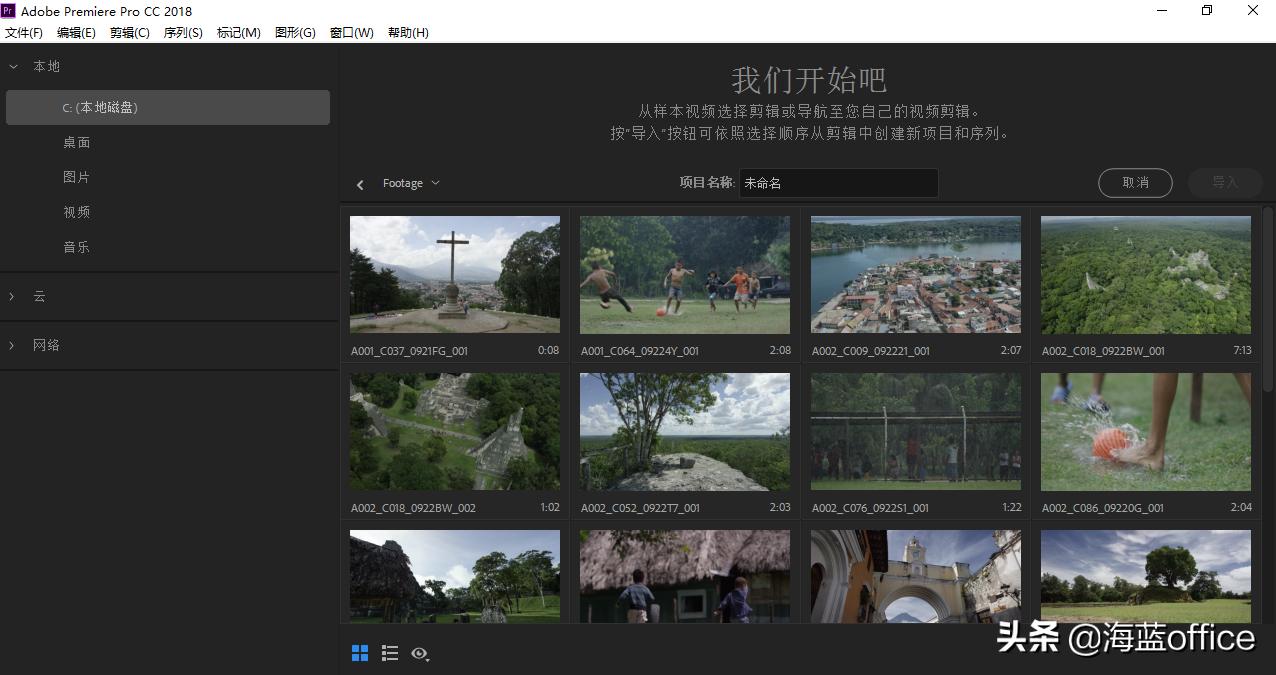Switch to list view icon
This screenshot has width=1276, height=675.
pyautogui.click(x=390, y=653)
